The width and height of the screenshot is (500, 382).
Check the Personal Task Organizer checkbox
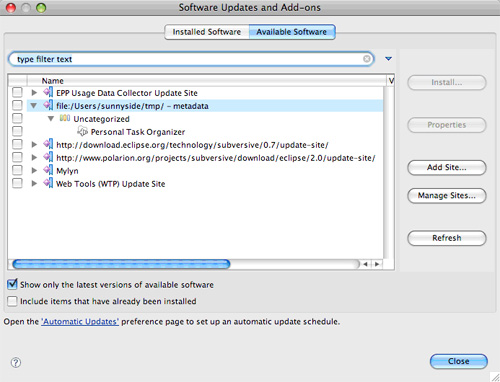pyautogui.click(x=17, y=131)
